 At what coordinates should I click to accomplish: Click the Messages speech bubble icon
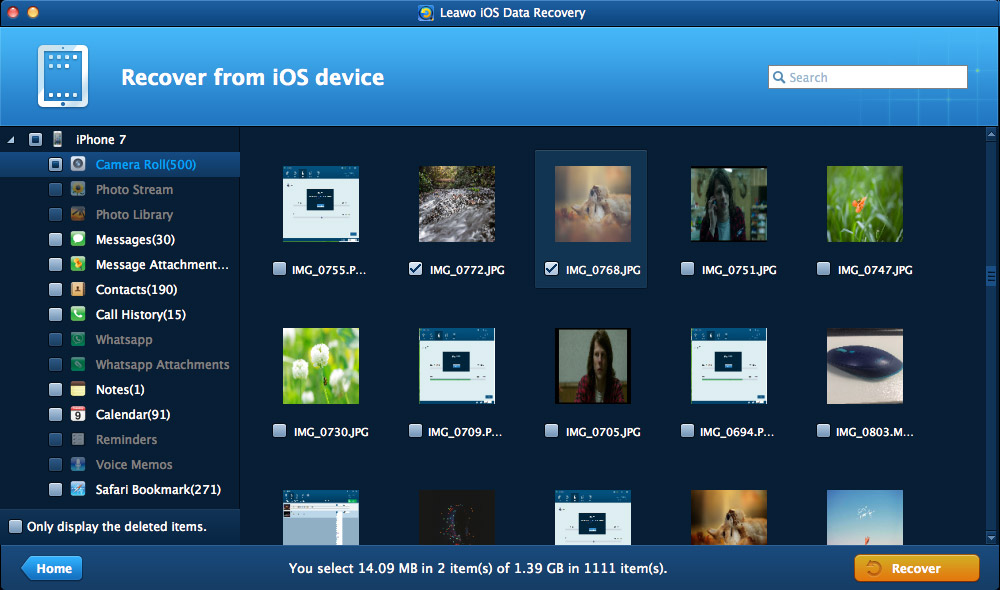78,239
